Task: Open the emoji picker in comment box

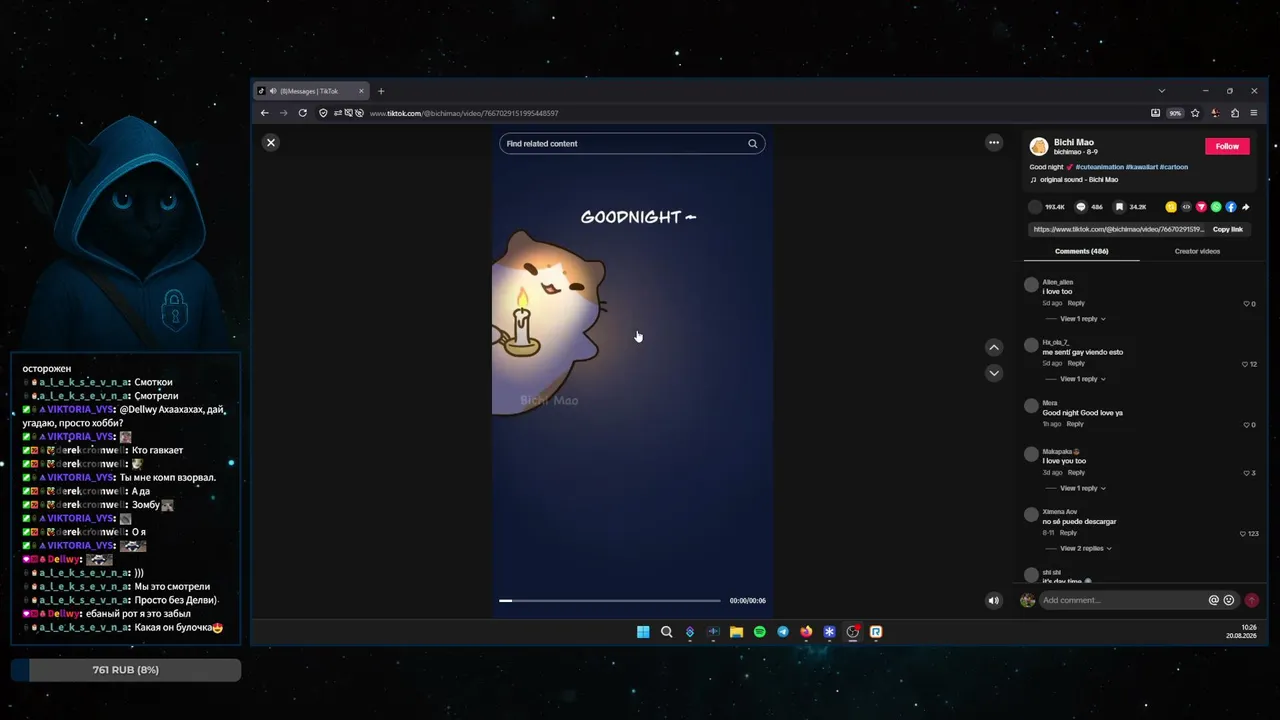Action: click(x=1229, y=600)
